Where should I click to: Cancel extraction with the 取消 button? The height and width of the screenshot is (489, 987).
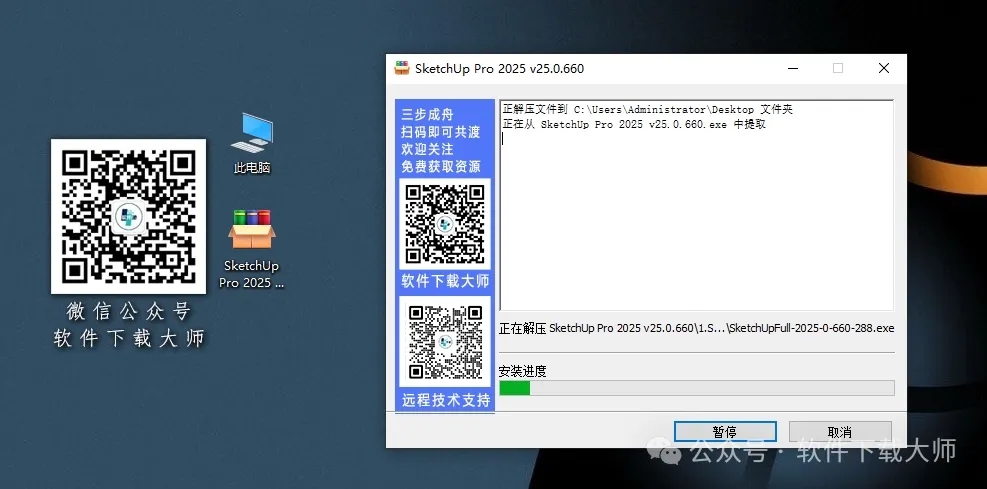(840, 432)
